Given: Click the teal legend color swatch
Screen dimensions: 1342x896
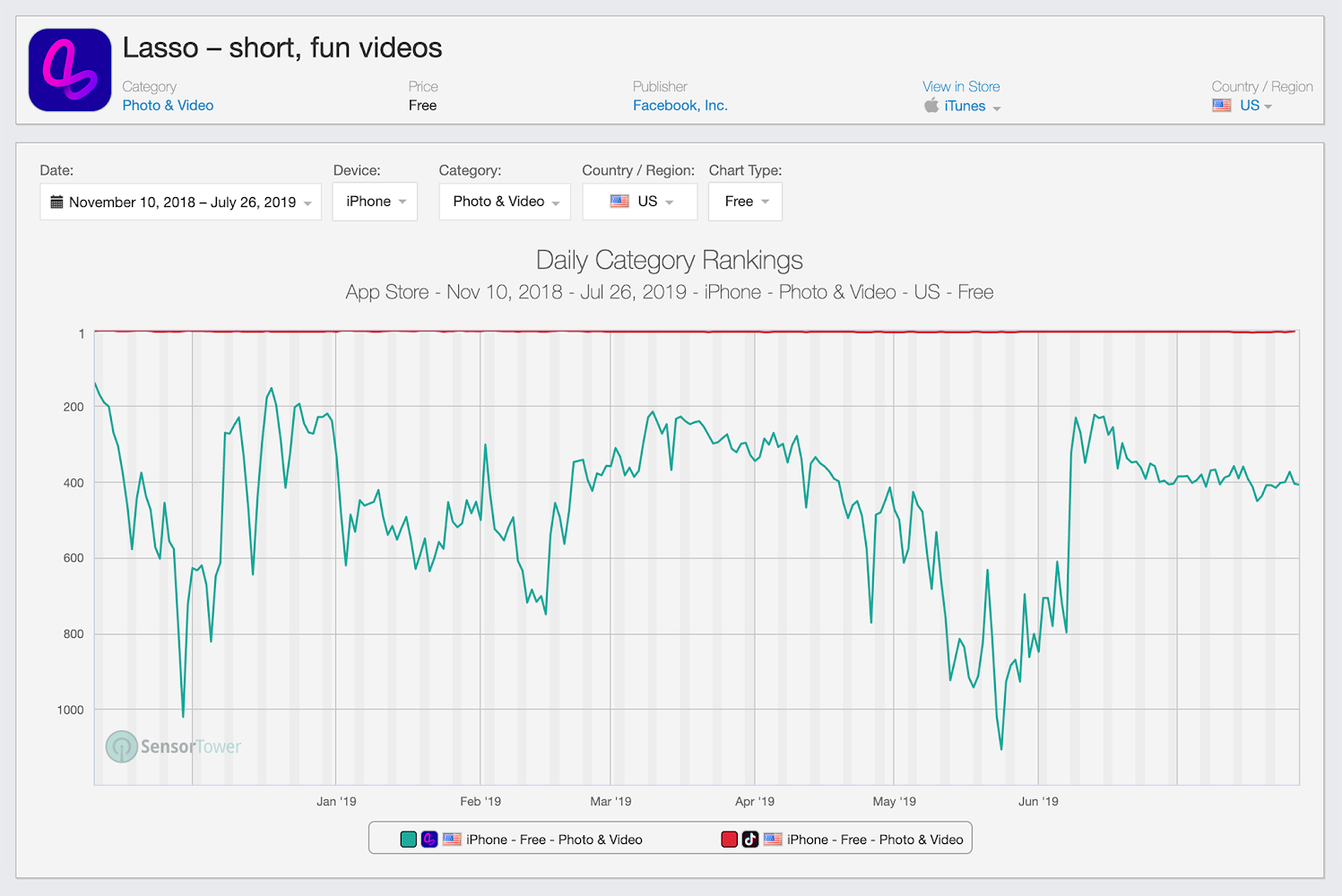Looking at the screenshot, I should pyautogui.click(x=409, y=840).
